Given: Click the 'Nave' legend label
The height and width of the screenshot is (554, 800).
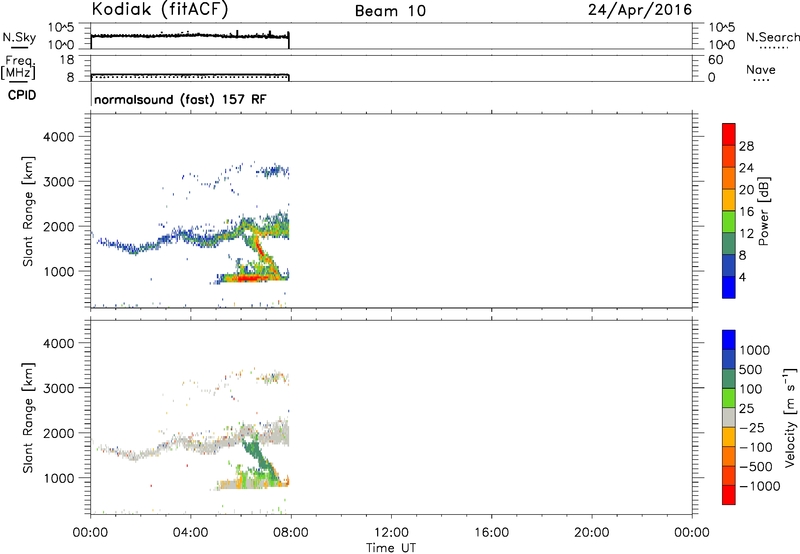Looking at the screenshot, I should click(x=761, y=69).
